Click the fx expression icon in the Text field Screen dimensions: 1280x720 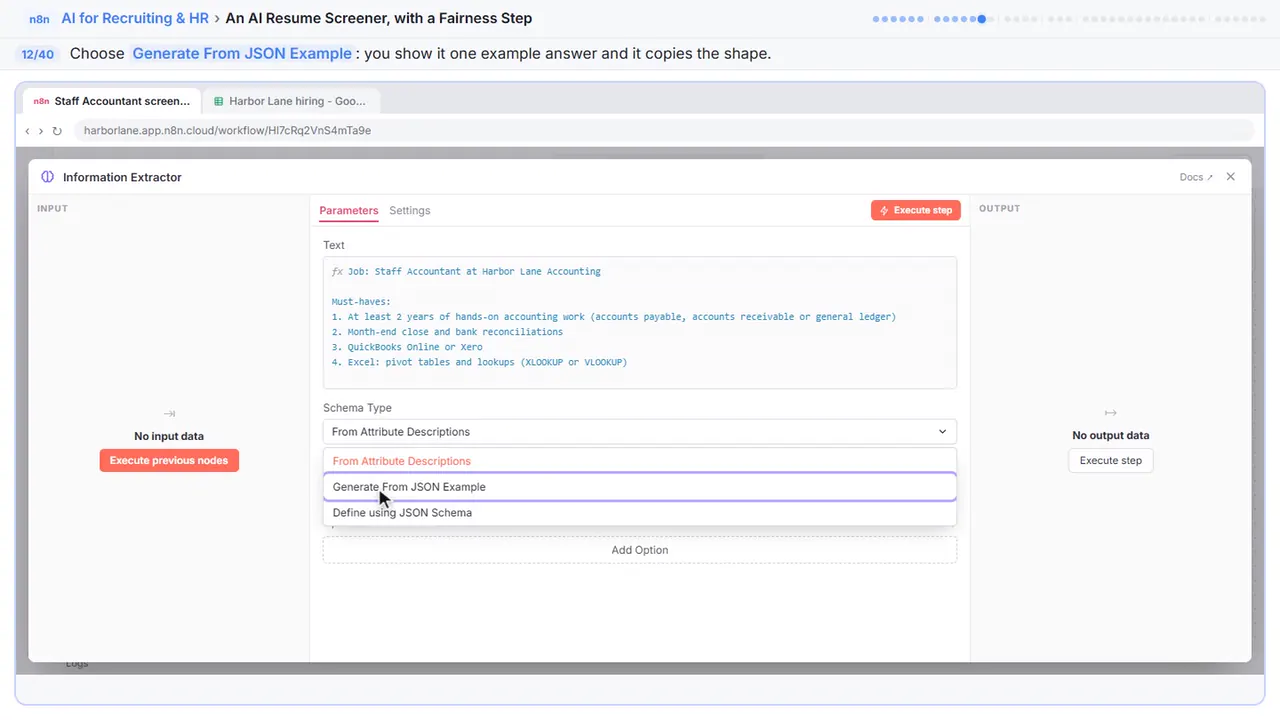(337, 271)
